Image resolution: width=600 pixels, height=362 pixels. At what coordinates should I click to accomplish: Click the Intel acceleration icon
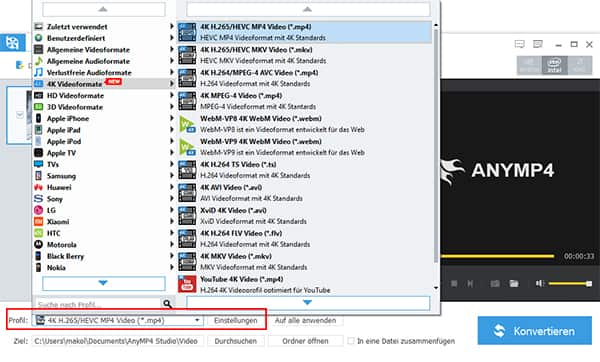pos(554,65)
